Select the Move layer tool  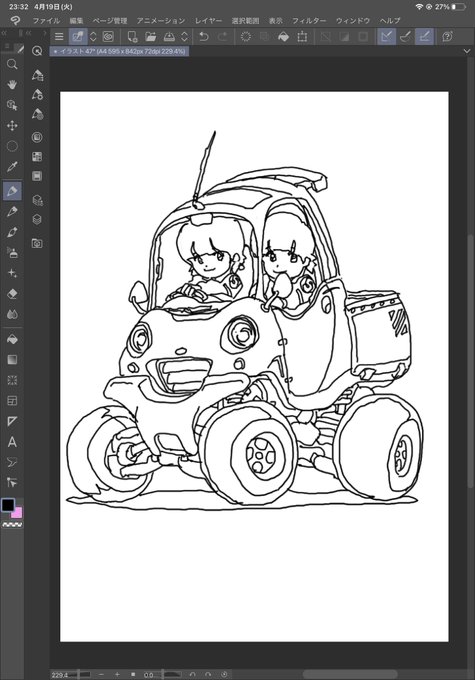click(12, 126)
